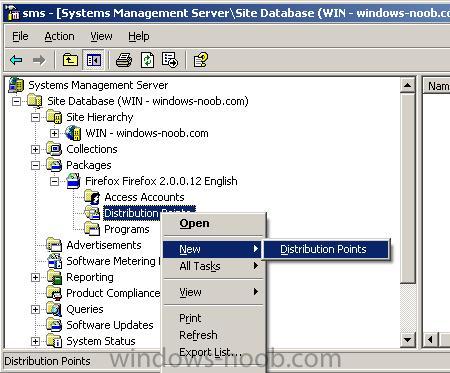
Task: Click the sms title bar application icon
Action: tap(13, 13)
